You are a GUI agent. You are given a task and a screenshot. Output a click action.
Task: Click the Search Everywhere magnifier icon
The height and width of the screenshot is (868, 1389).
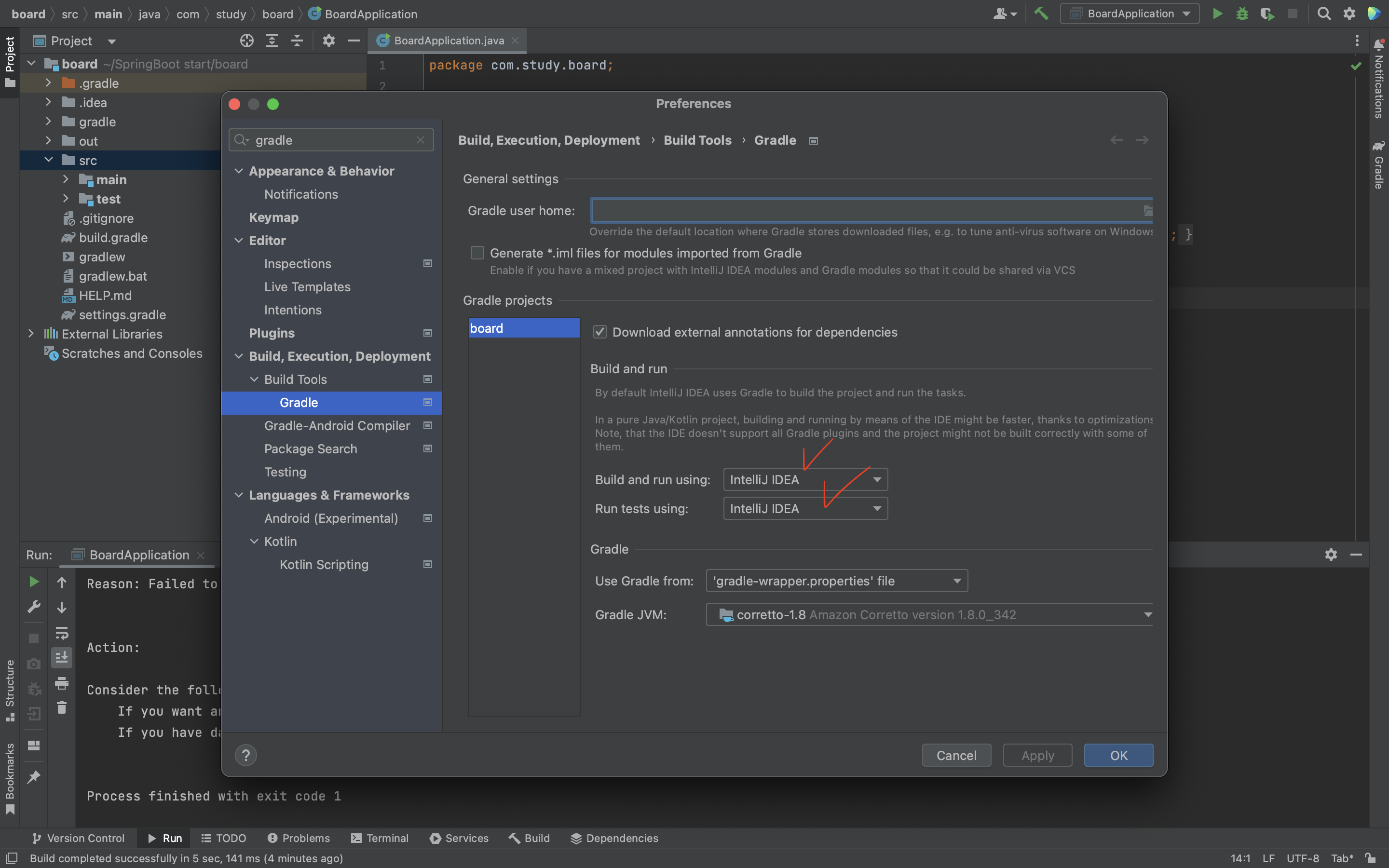1324,13
